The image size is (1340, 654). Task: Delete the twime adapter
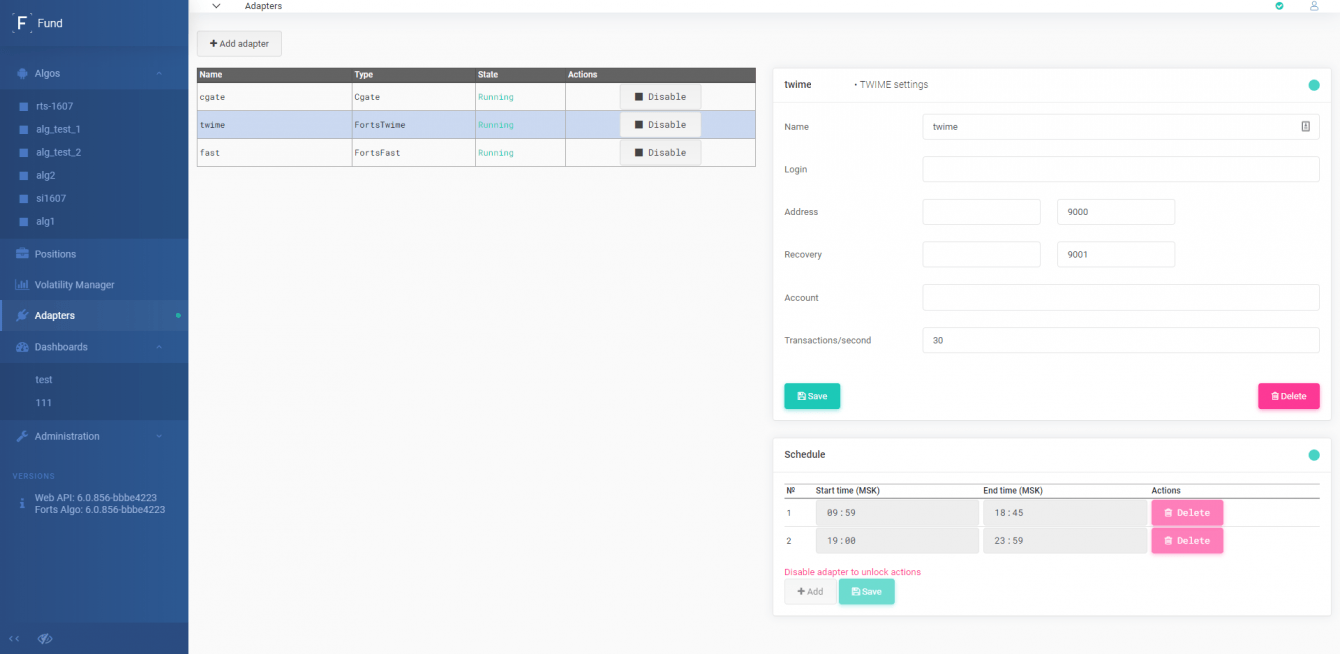(x=1288, y=396)
